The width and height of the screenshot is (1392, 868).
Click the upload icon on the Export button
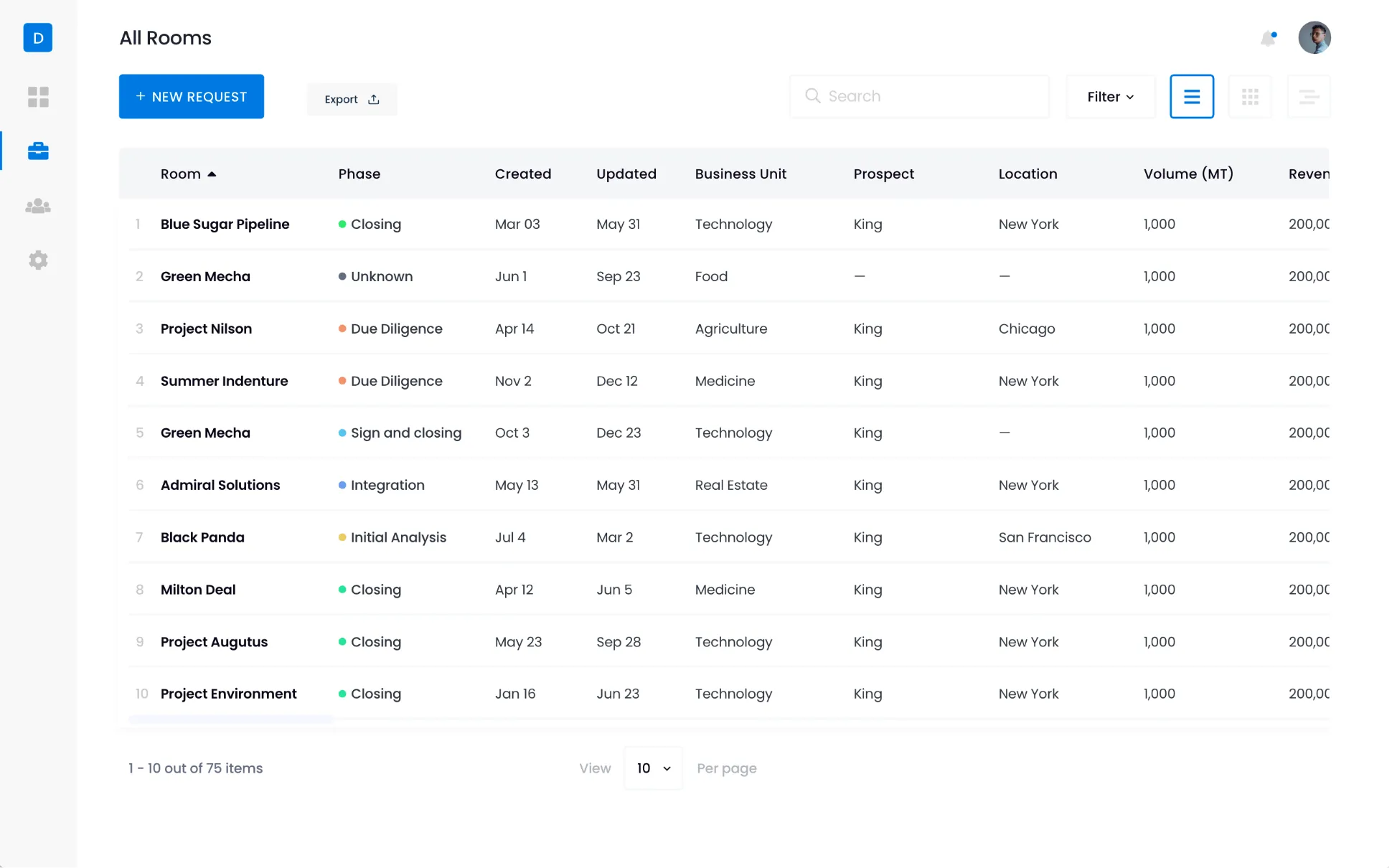pos(374,100)
